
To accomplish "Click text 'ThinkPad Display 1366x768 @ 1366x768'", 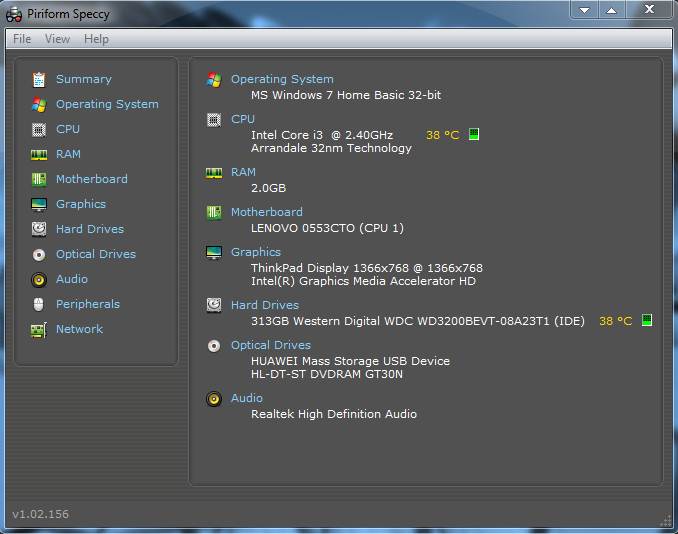I will (367, 268).
